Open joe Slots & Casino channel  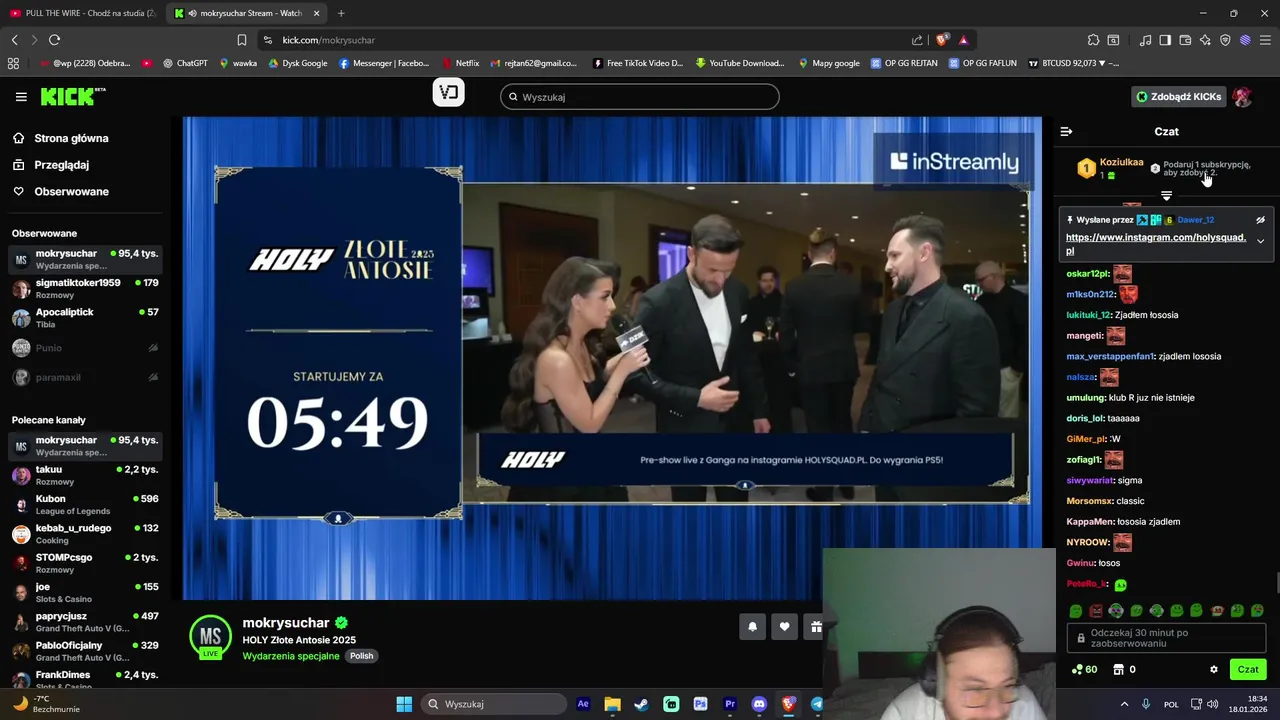(x=85, y=592)
